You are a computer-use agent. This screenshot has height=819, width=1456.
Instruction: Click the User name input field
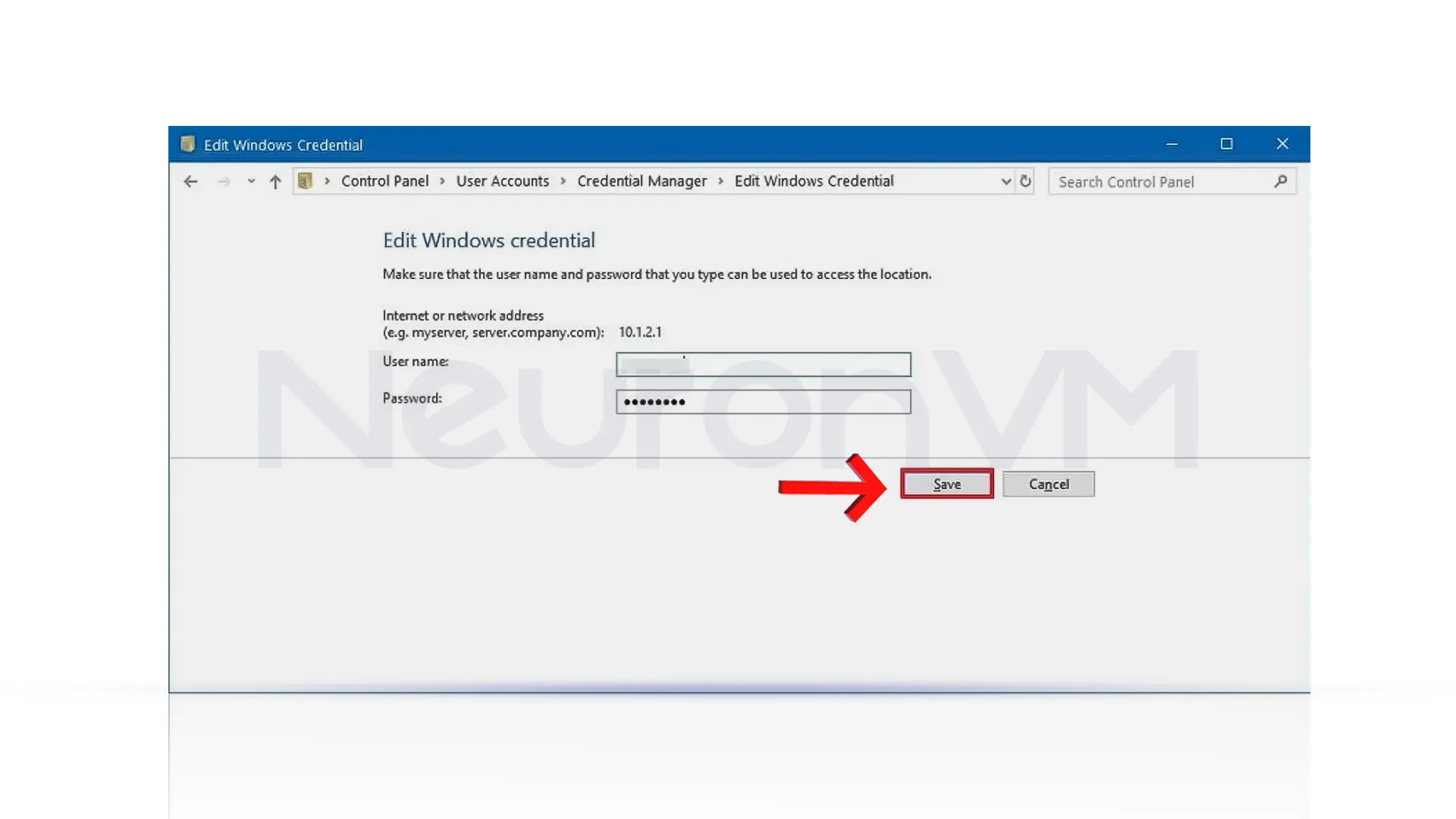tap(762, 363)
